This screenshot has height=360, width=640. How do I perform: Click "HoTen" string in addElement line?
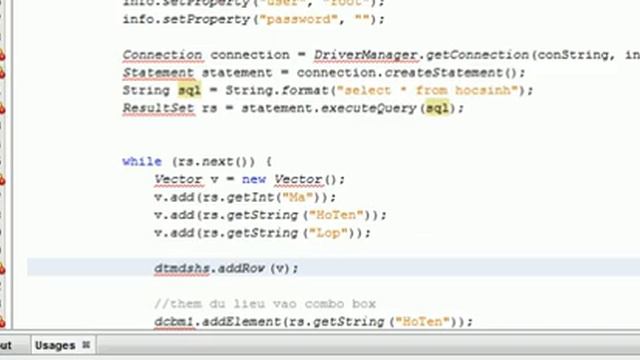point(422,322)
